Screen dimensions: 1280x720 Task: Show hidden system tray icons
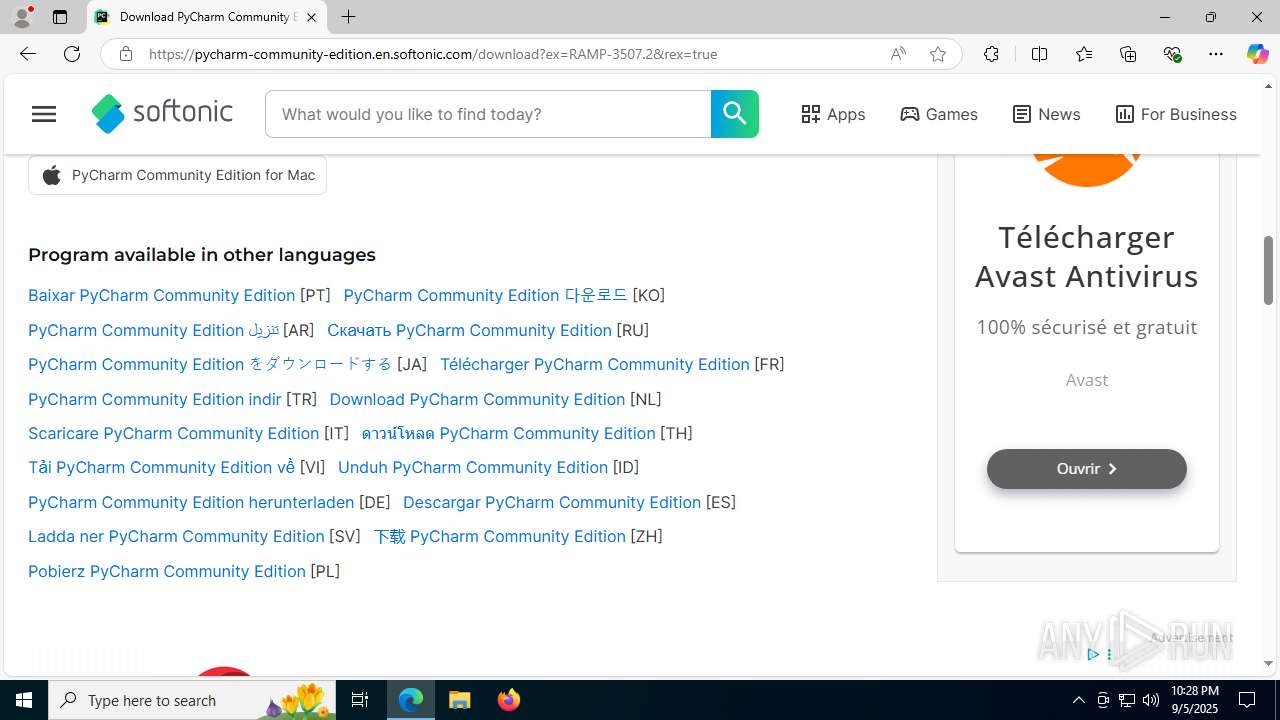pyautogui.click(x=1078, y=700)
